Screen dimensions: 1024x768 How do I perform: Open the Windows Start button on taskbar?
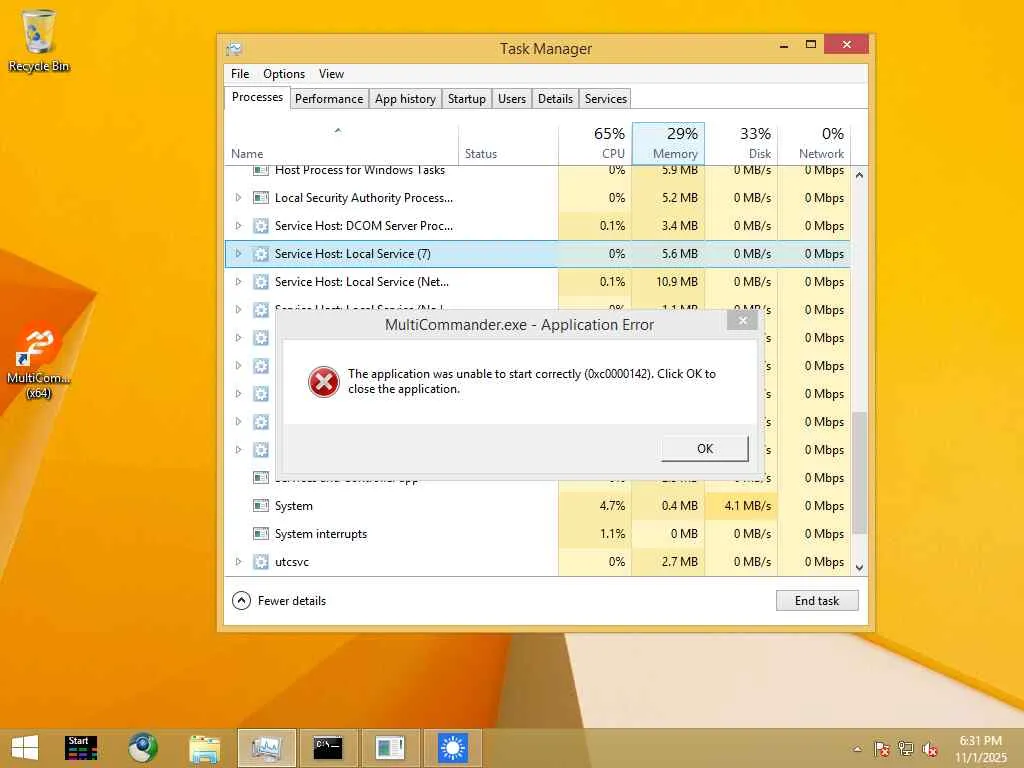(x=25, y=748)
